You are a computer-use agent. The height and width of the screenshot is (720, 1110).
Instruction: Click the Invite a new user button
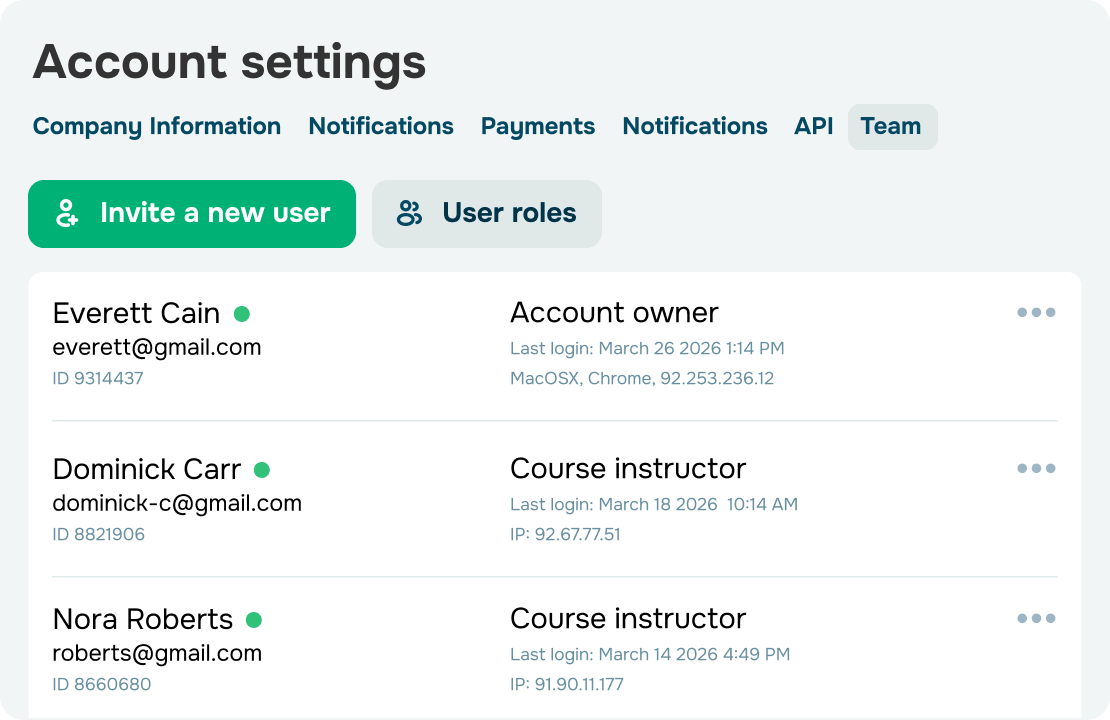point(192,212)
